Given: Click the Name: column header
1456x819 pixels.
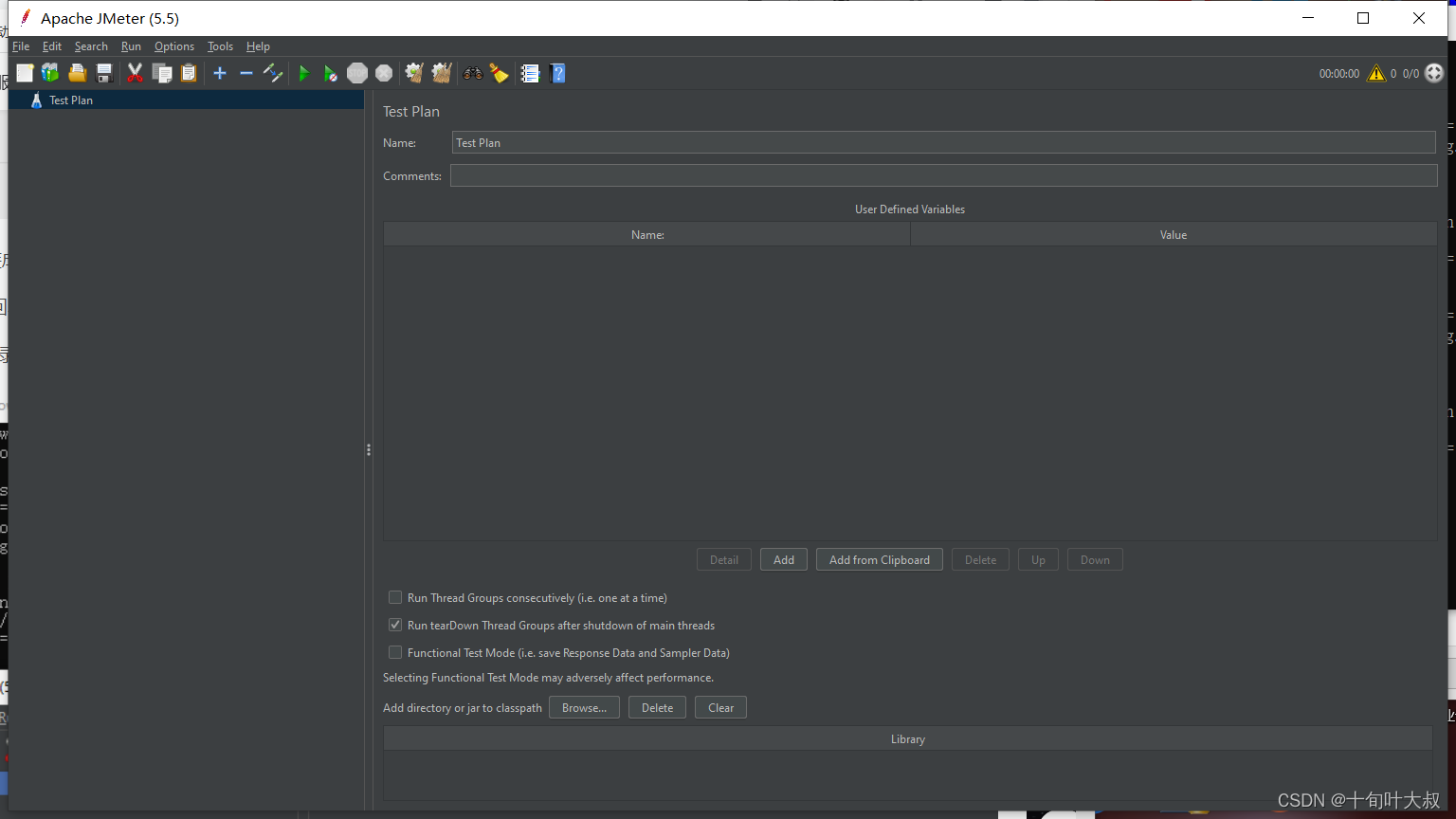Looking at the screenshot, I should [647, 234].
